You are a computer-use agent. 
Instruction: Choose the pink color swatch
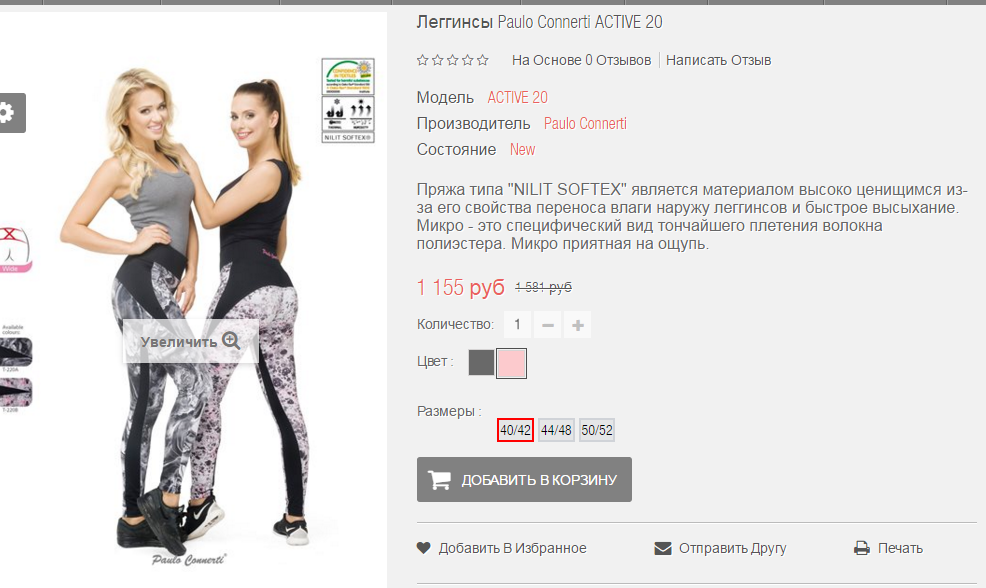[x=511, y=363]
